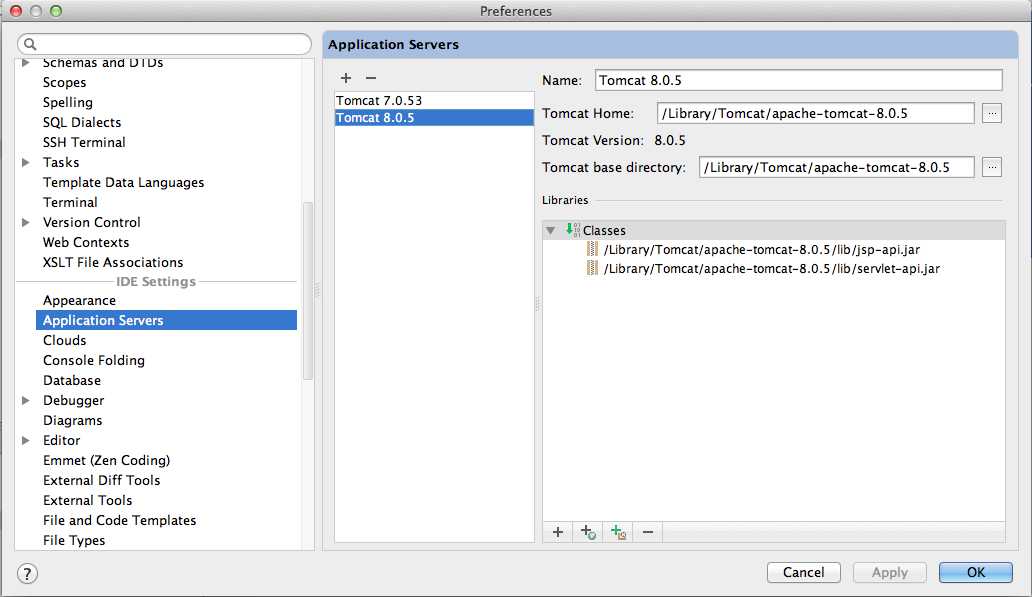Open SSH Terminal settings
1032x597 pixels.
click(x=84, y=142)
